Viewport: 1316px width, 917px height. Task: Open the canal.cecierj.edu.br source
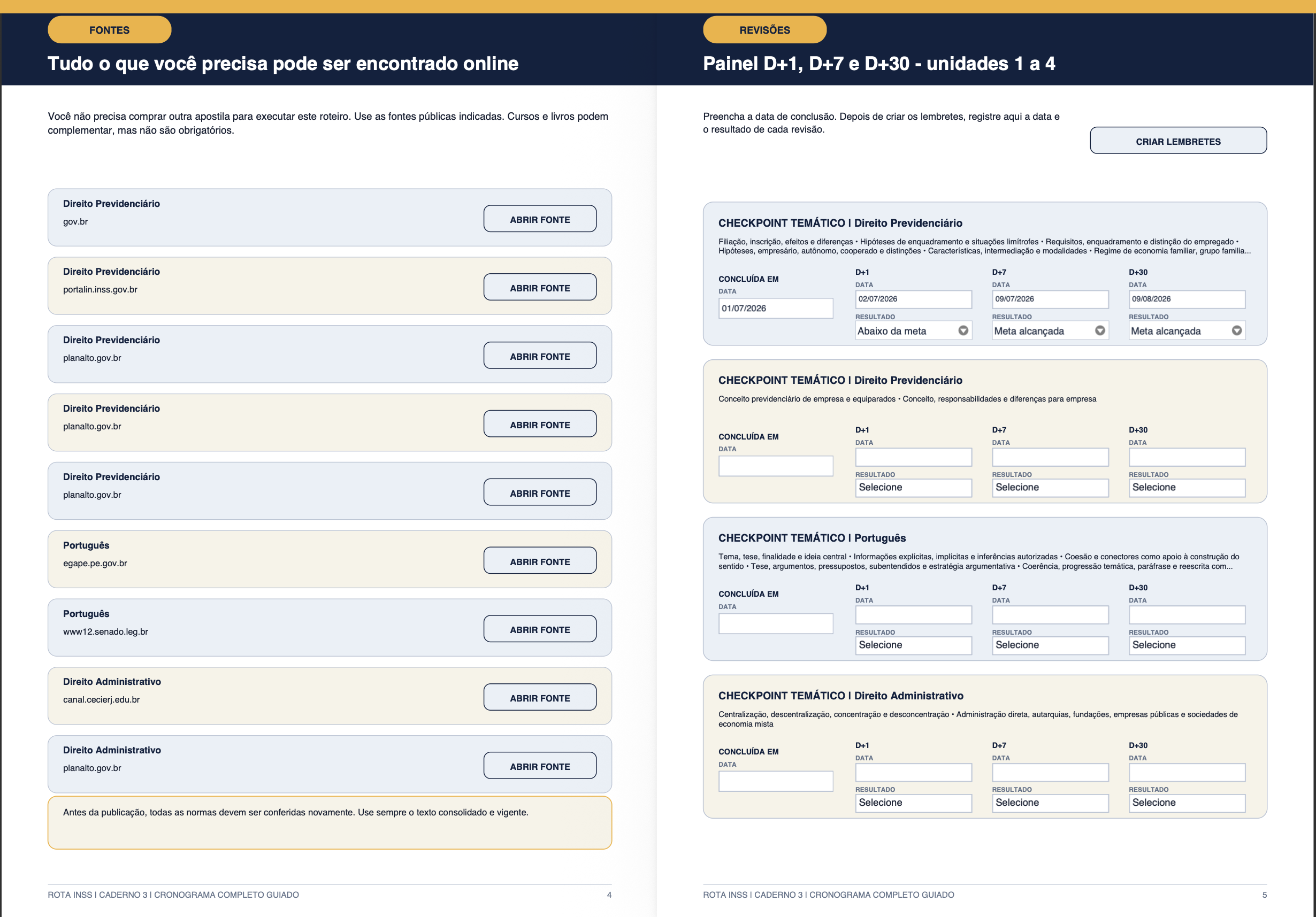click(539, 697)
